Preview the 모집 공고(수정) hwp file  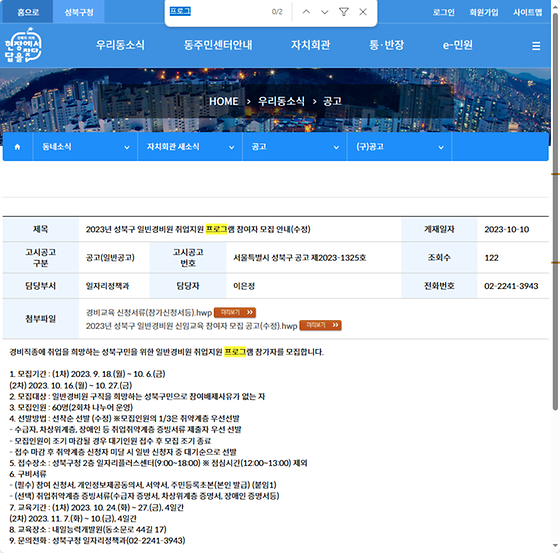click(320, 325)
